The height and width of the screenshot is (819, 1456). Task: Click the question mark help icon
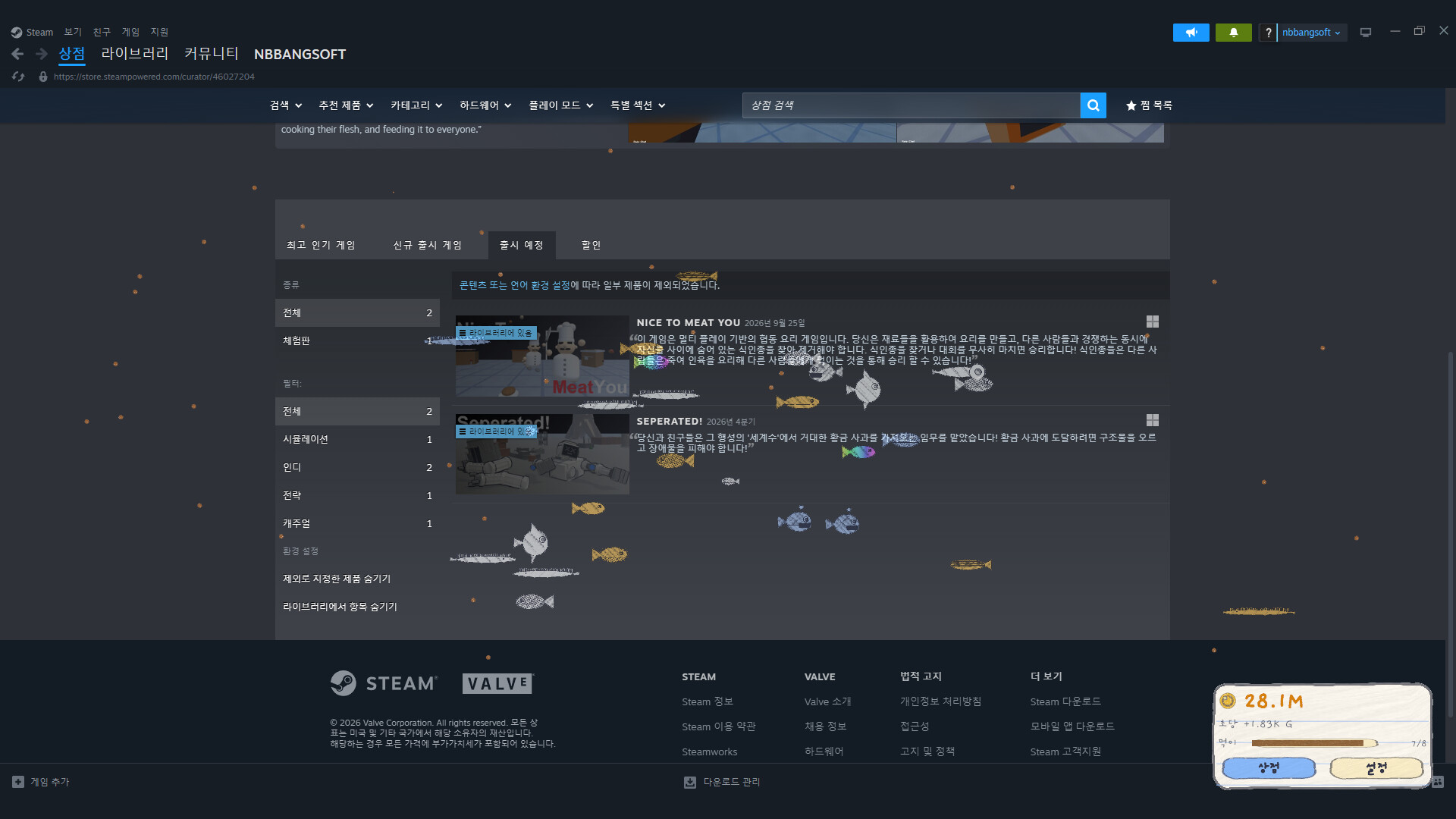(x=1268, y=33)
